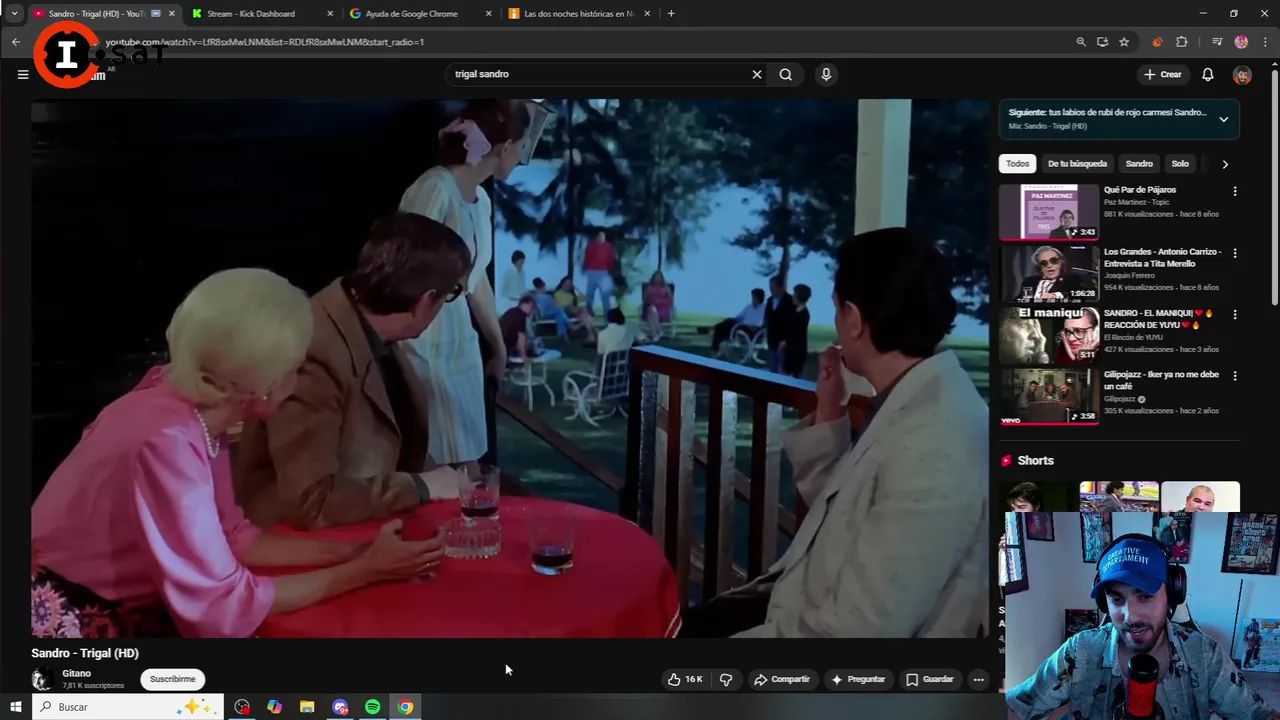Click the Sandro Trigal video player
The width and height of the screenshot is (1280, 720).
(x=510, y=368)
